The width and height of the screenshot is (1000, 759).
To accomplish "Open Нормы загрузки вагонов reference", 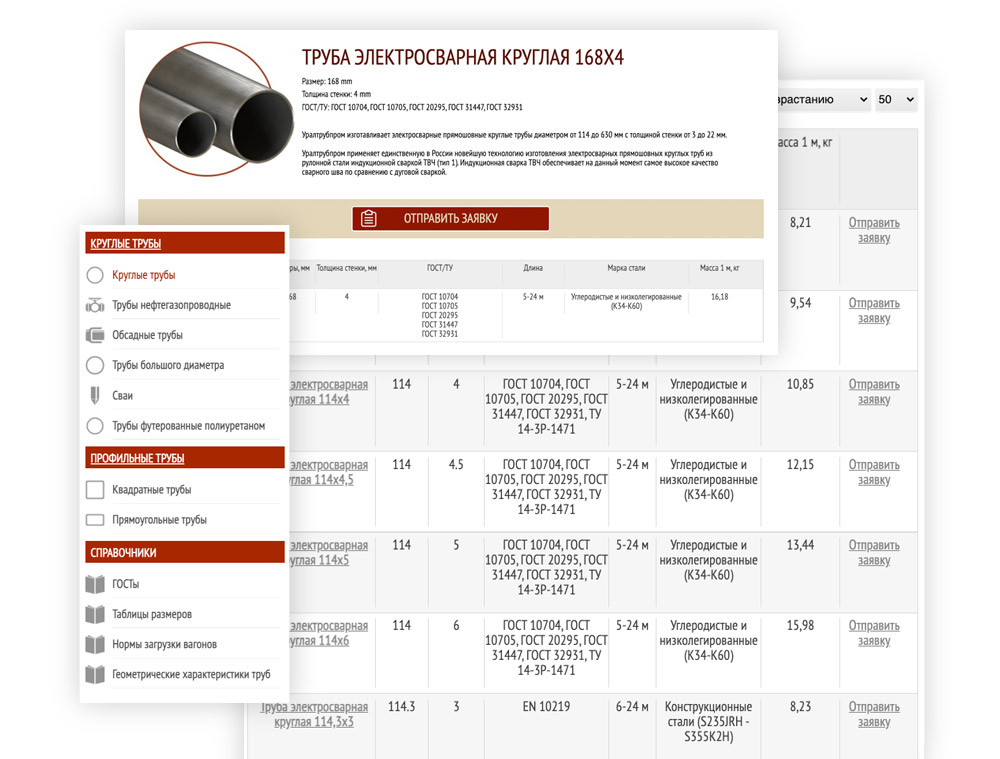I will (x=164, y=644).
